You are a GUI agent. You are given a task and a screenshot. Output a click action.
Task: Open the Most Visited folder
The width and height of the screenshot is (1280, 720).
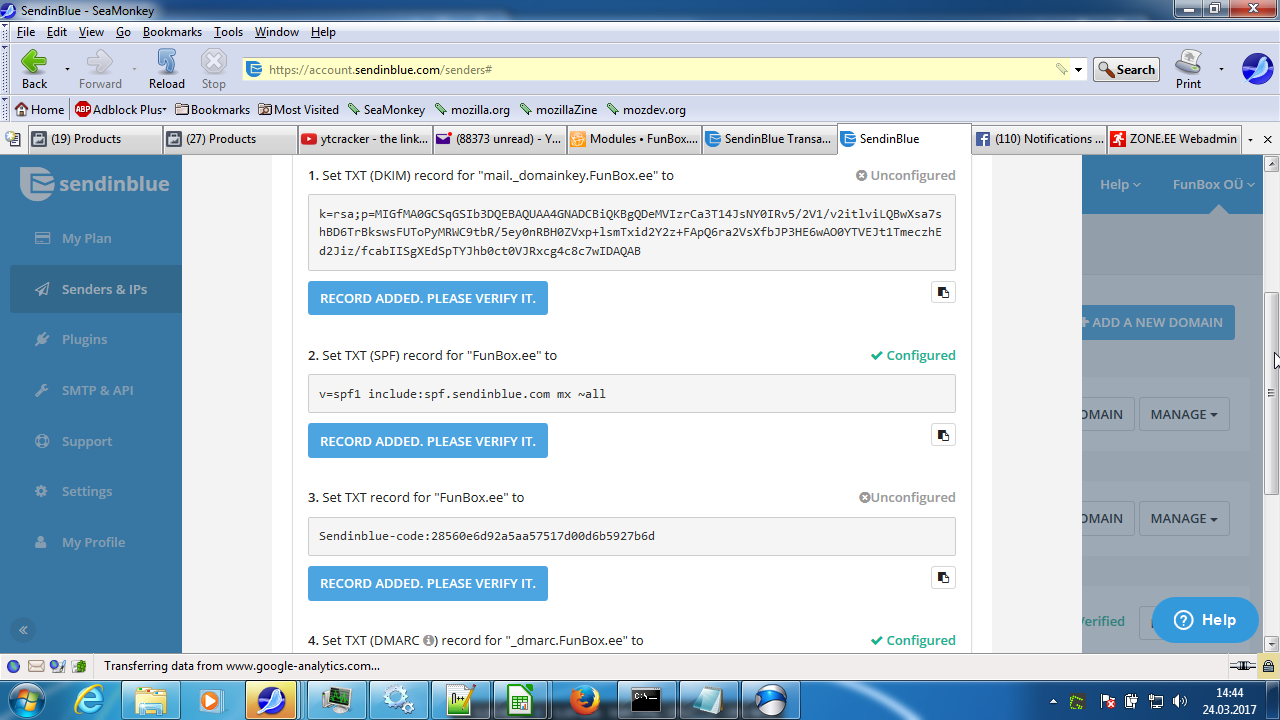[298, 110]
